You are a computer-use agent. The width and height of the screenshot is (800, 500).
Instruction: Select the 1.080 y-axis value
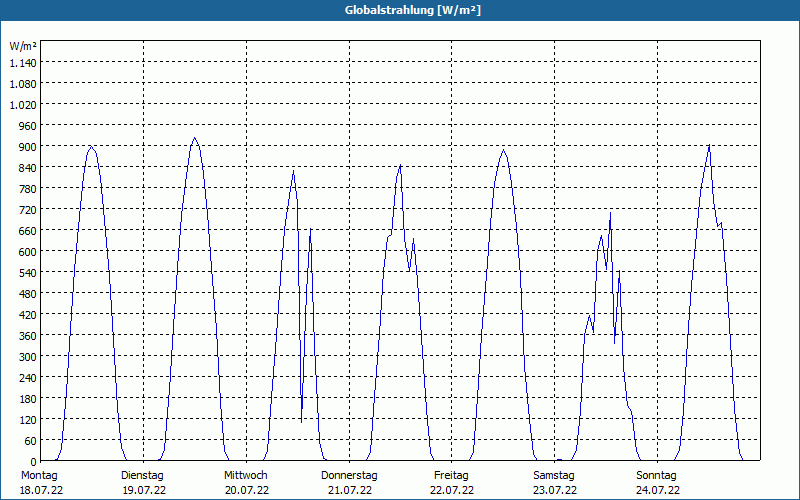tap(23, 84)
